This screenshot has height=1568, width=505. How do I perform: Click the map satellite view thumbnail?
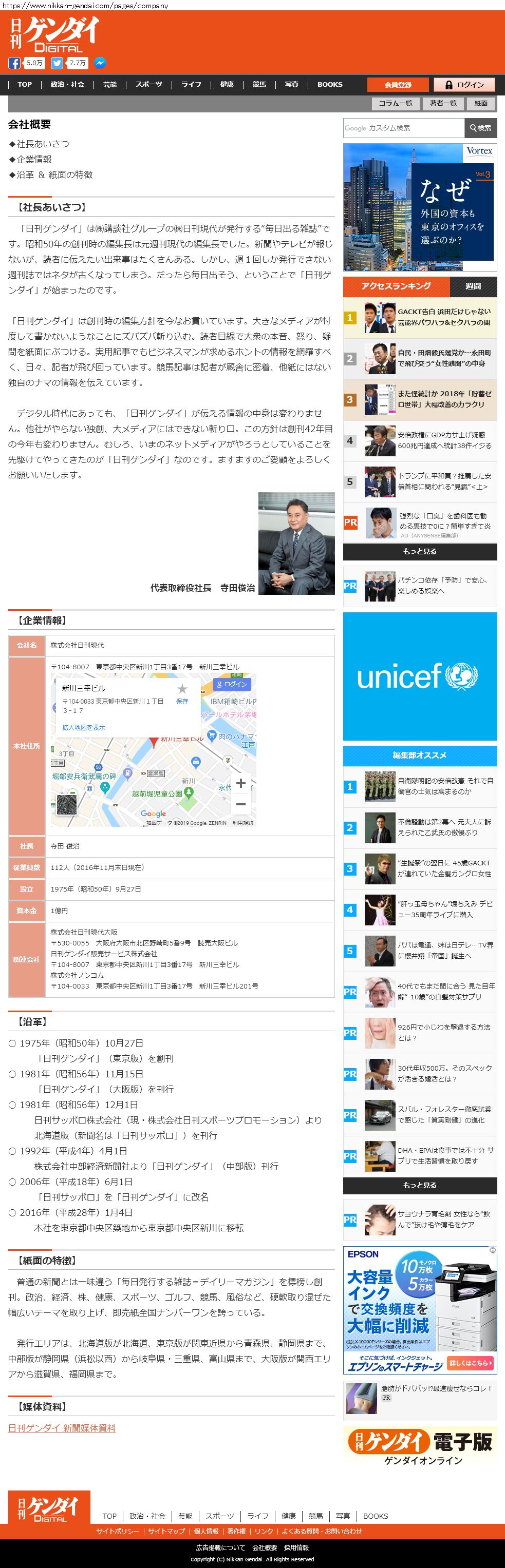(66, 804)
